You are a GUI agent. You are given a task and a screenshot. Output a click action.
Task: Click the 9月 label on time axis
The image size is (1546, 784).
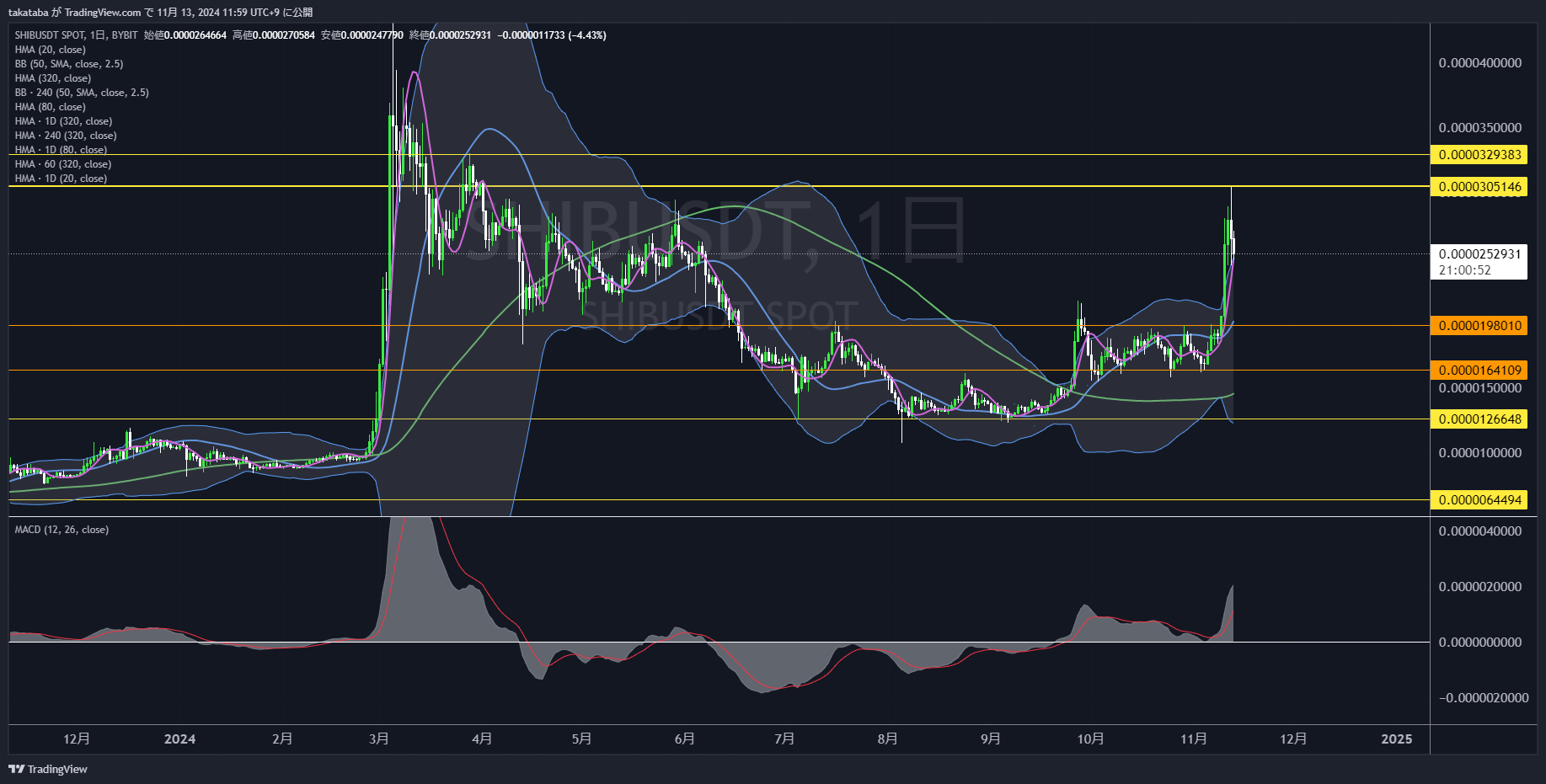991,739
